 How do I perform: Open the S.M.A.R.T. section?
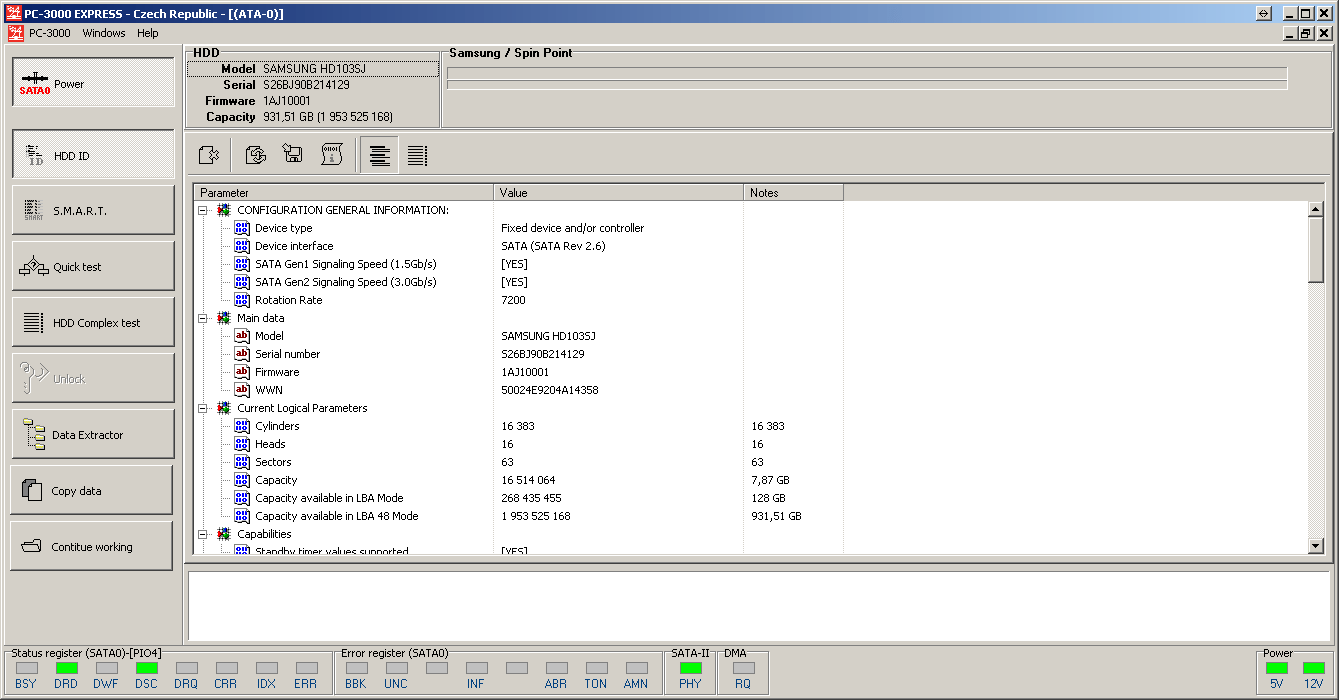tap(93, 210)
